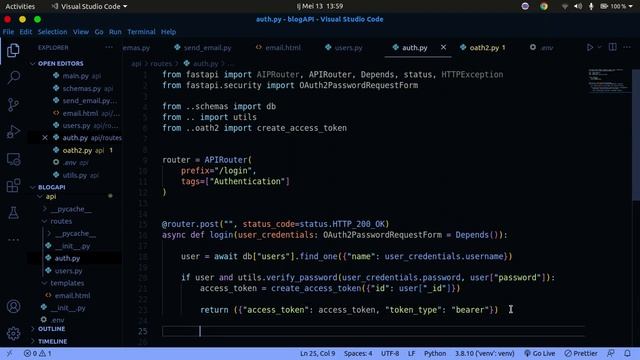The height and width of the screenshot is (360, 640).
Task: Expand the Timeline section
Action: 52,341
